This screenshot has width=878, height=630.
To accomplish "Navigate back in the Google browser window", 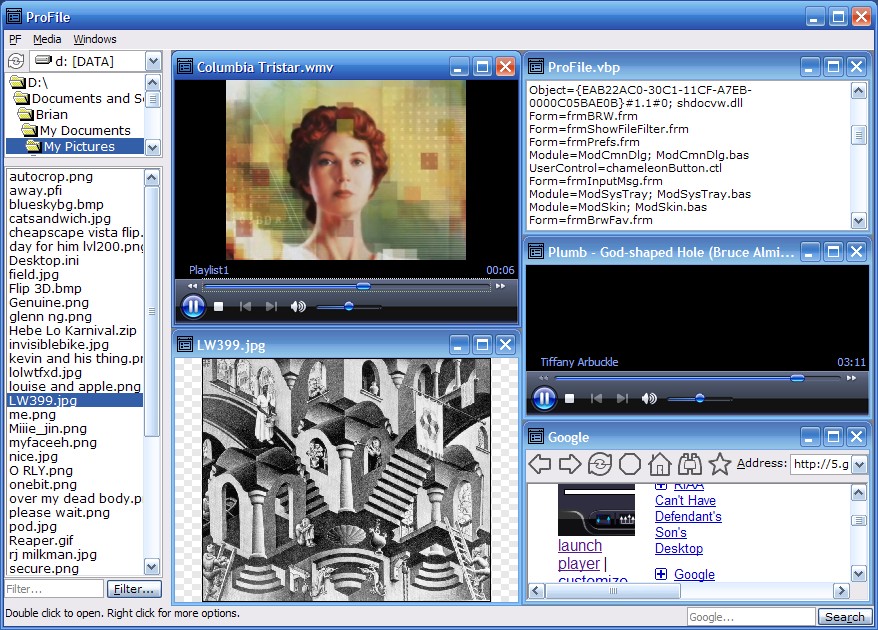I will click(x=541, y=463).
